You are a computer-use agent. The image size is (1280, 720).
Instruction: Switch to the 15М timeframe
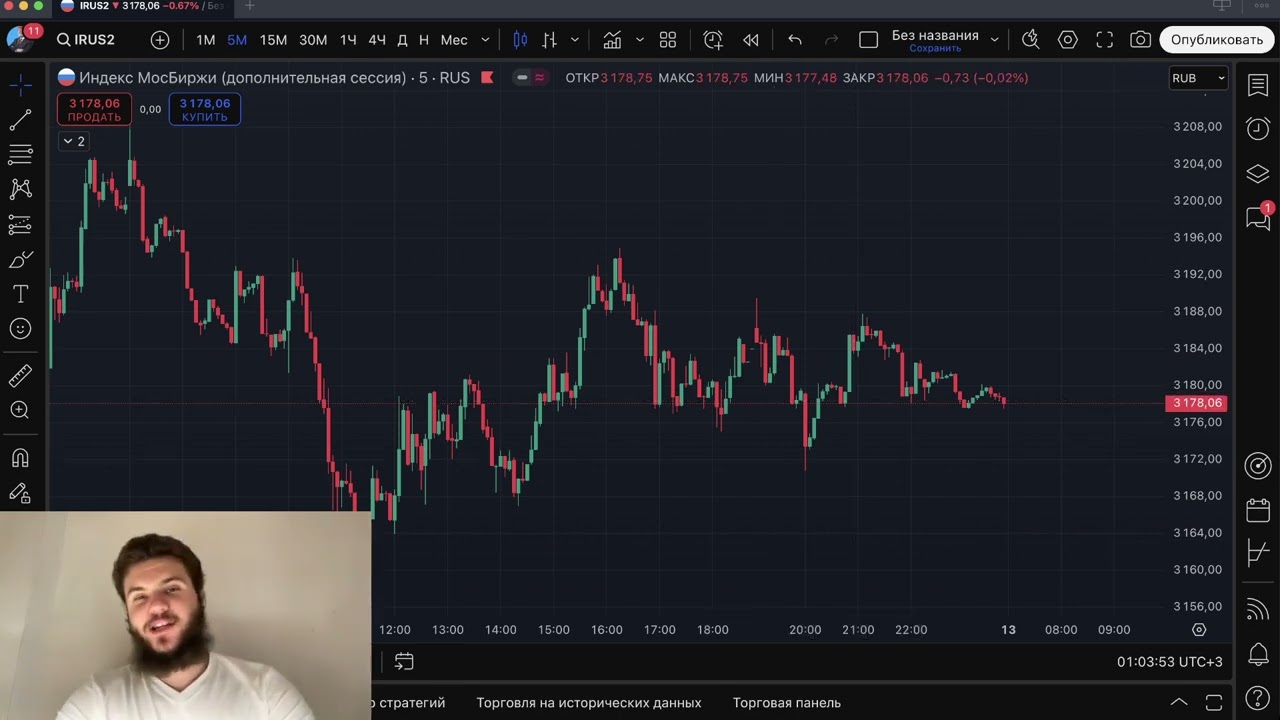(273, 40)
